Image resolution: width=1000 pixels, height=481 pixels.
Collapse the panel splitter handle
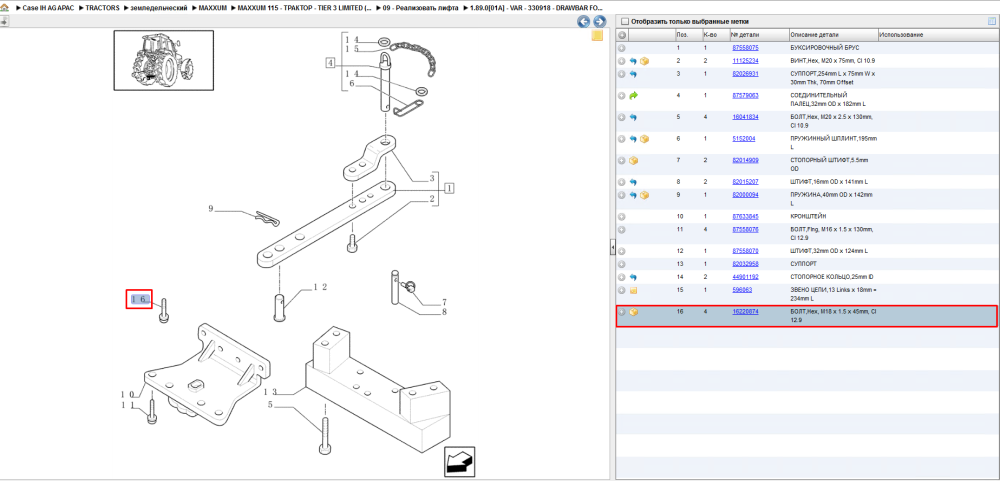(x=612, y=246)
